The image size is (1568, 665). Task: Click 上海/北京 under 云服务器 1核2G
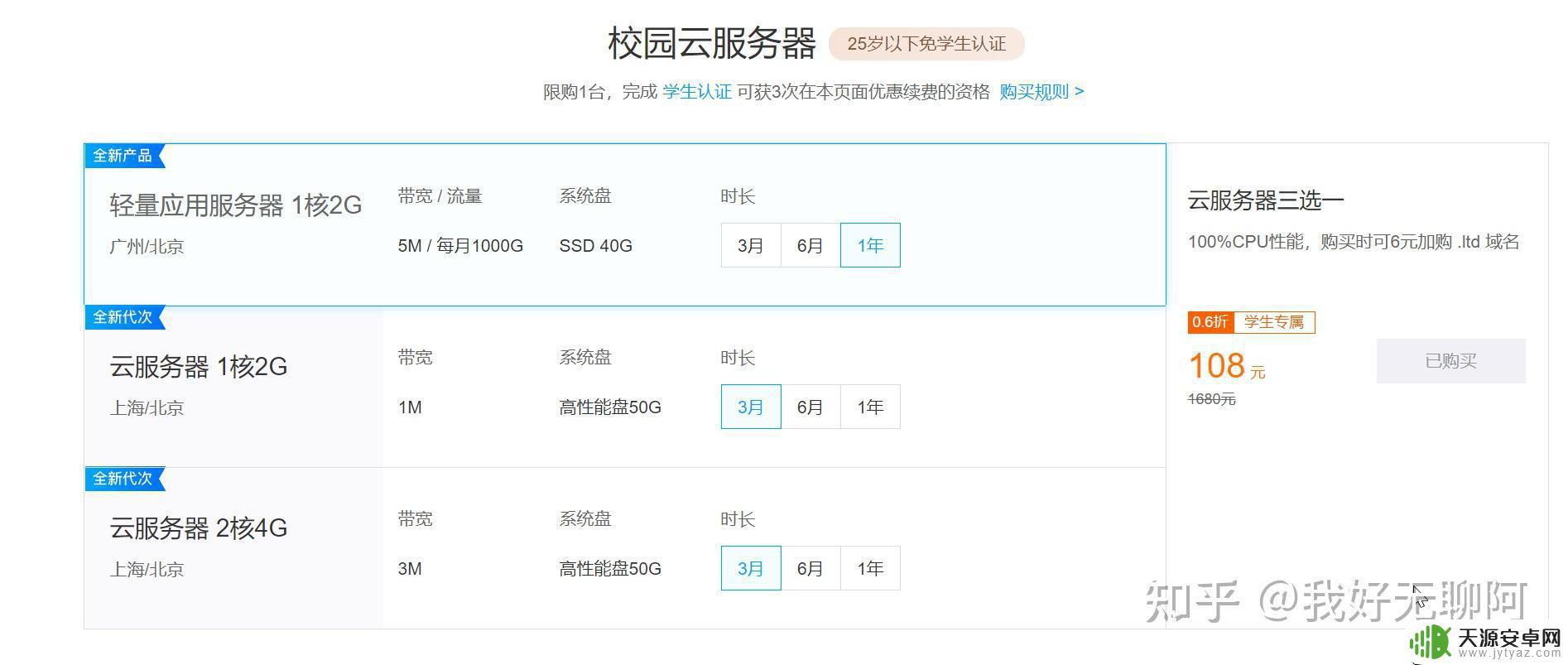coord(147,408)
